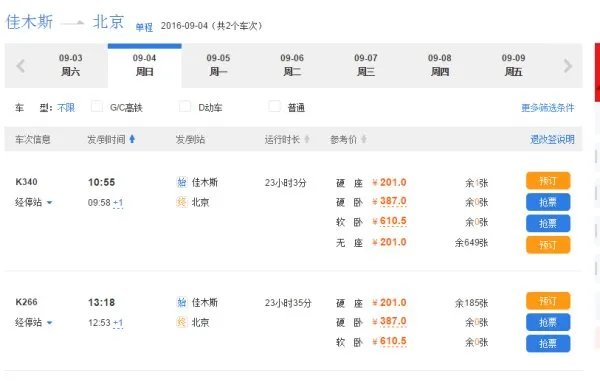
Task: Open 更多筛选条件 more filters link
Action: (548, 108)
